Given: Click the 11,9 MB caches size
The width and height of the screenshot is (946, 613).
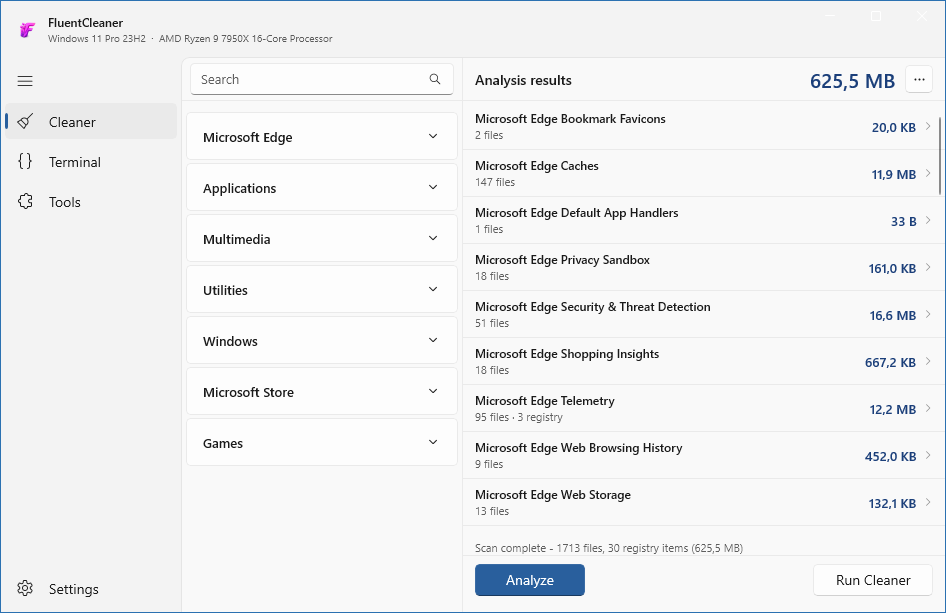Looking at the screenshot, I should [894, 174].
